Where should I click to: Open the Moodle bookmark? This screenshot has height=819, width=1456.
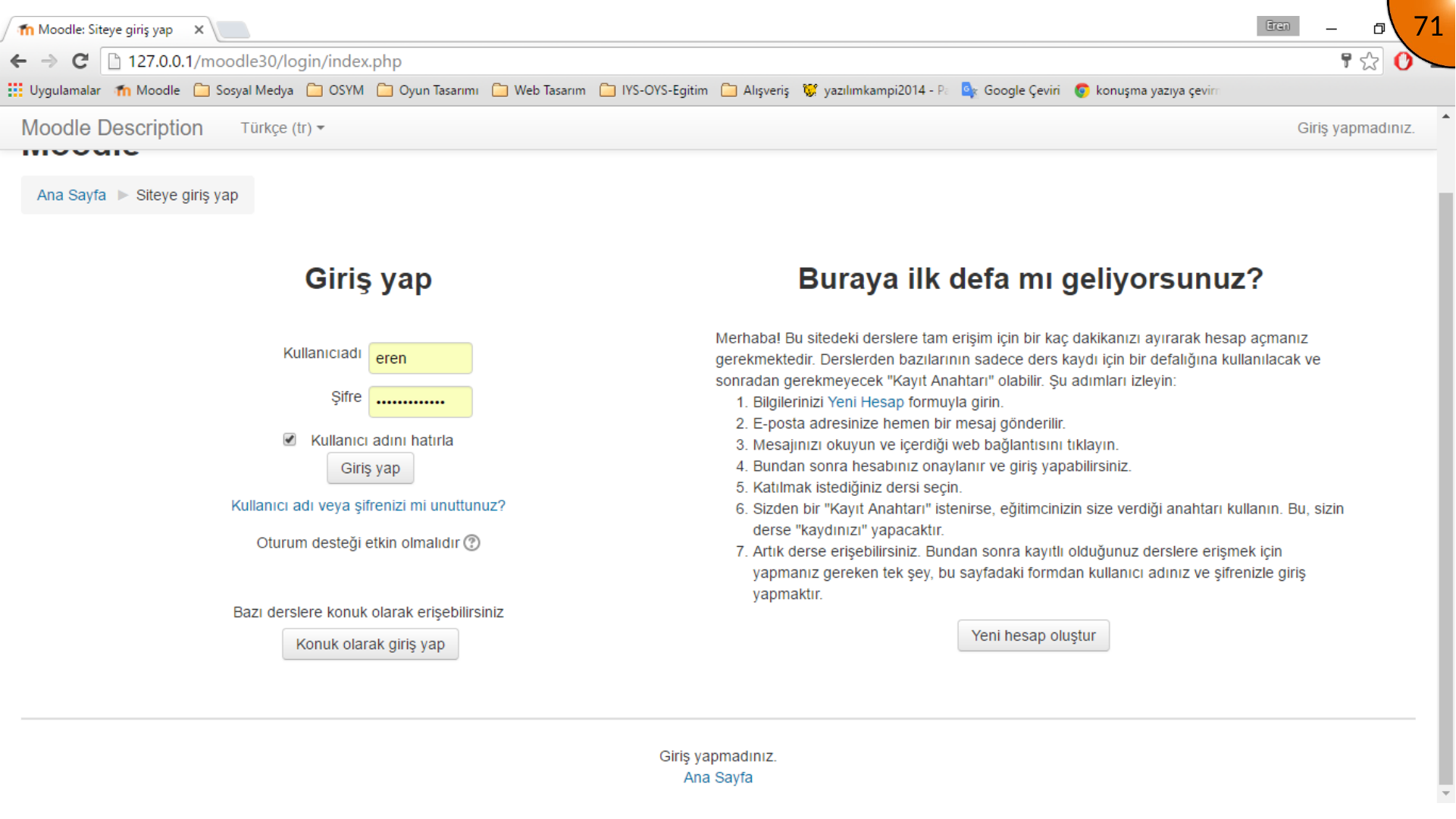point(148,90)
